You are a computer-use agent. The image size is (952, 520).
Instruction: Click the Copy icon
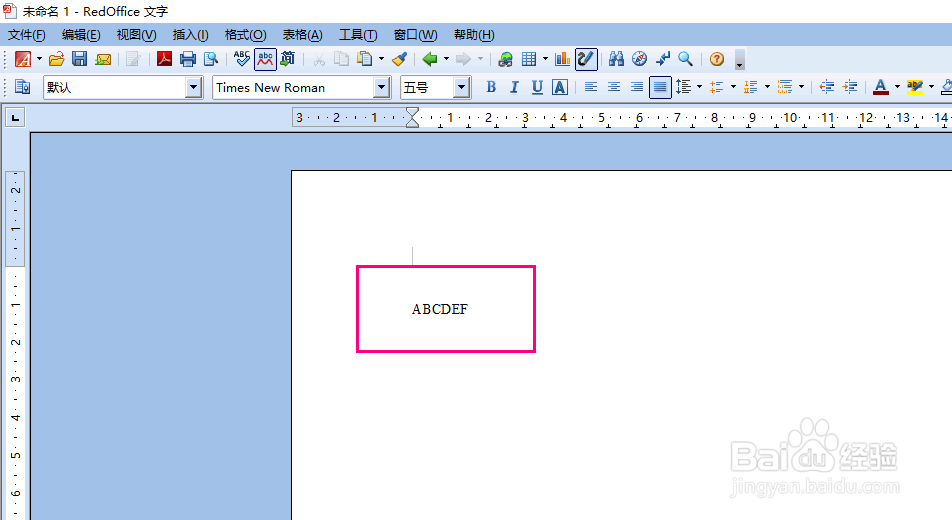pyautogui.click(x=342, y=59)
